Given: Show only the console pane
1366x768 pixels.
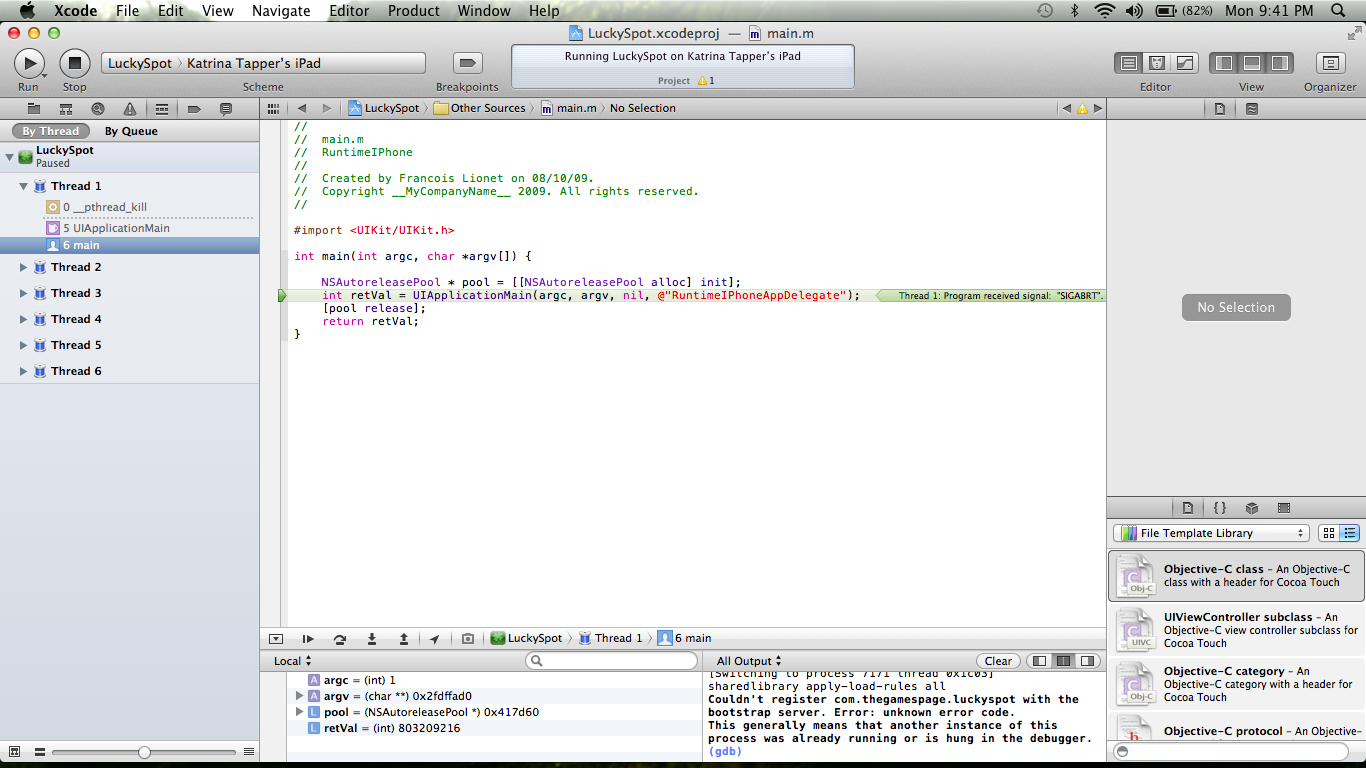Looking at the screenshot, I should click(1088, 661).
